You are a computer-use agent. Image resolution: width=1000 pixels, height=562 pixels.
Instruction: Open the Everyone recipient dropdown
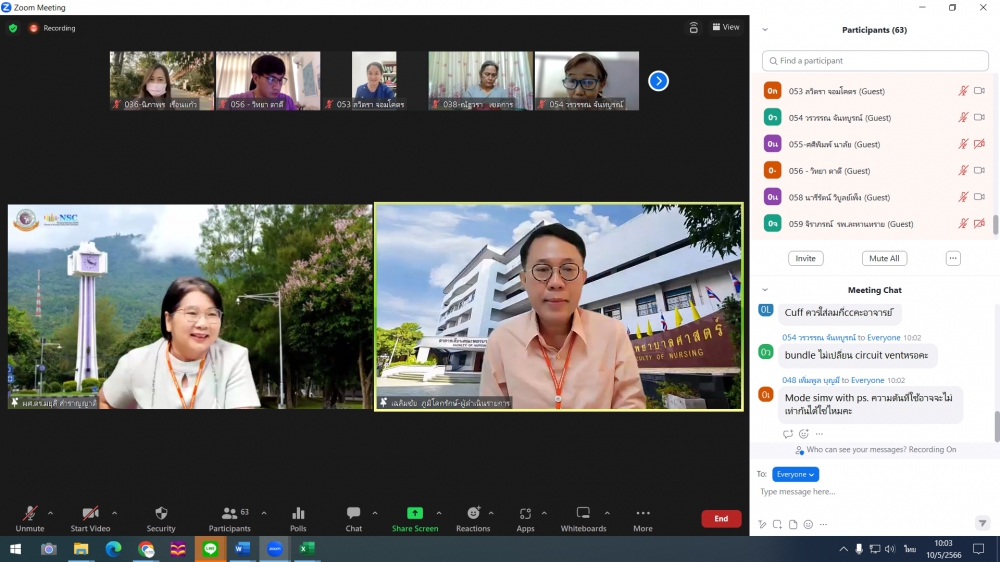point(795,474)
